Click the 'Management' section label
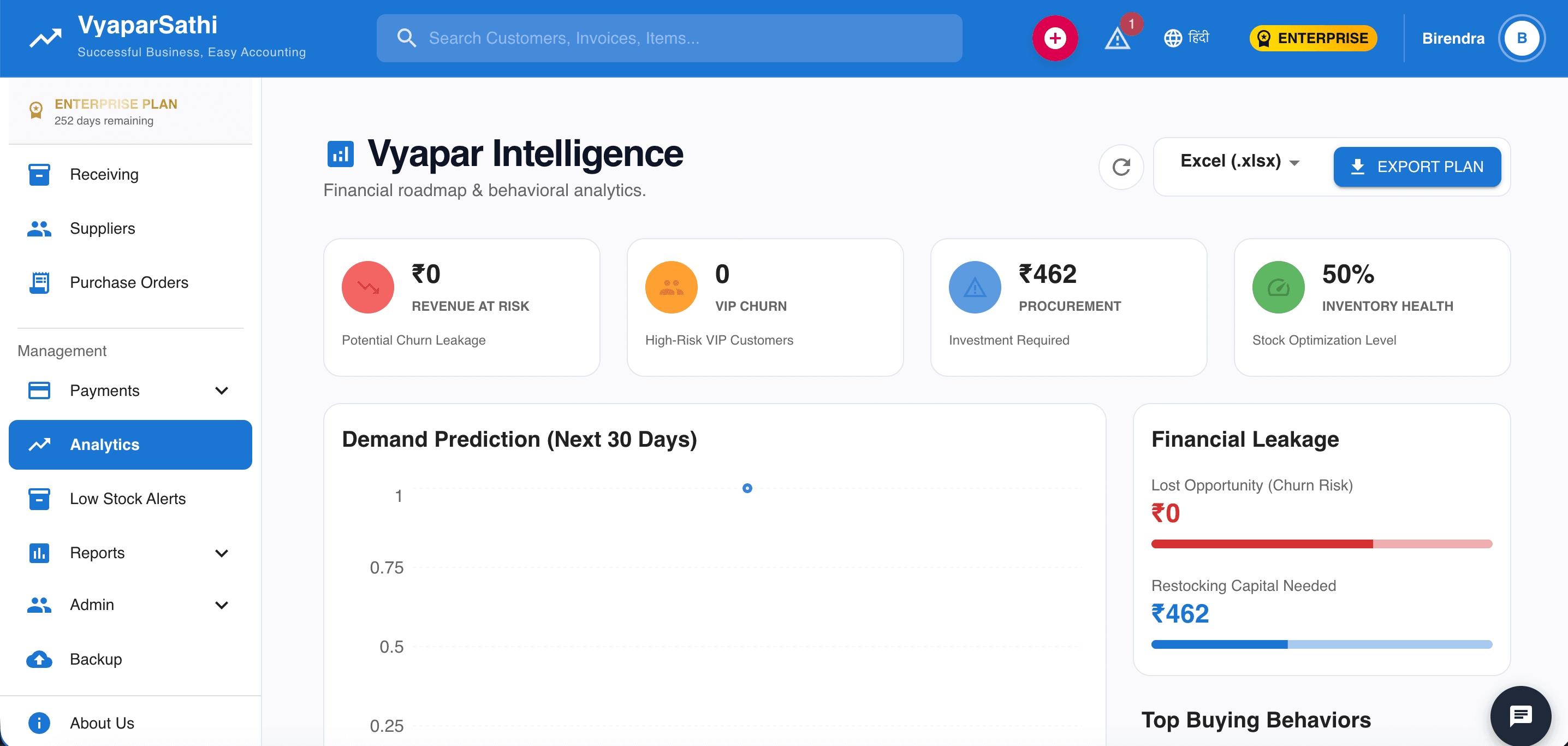 pos(62,351)
